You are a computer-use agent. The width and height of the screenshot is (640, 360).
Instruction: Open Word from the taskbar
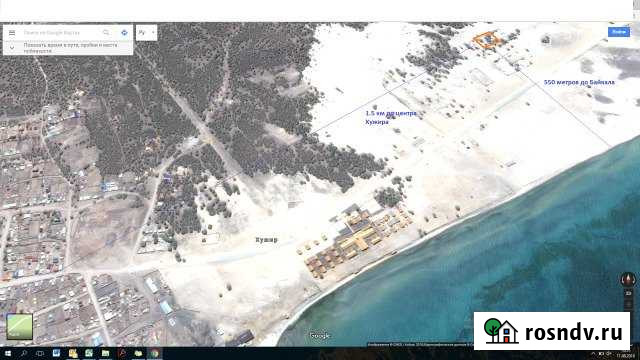56,353
